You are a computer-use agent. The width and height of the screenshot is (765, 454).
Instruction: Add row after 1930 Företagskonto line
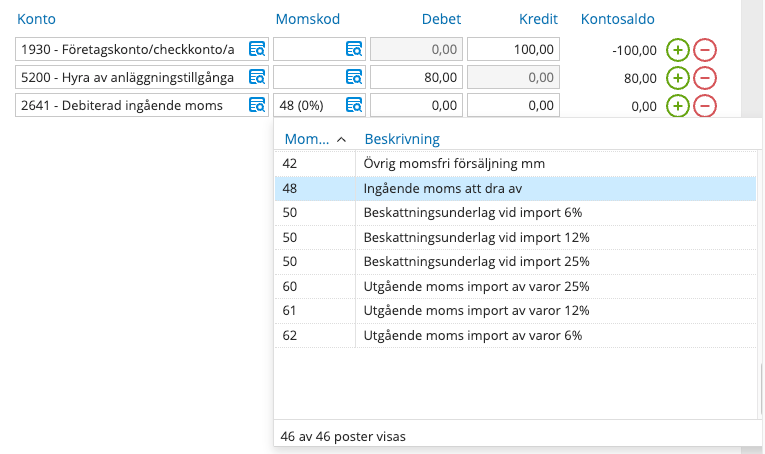(x=677, y=50)
